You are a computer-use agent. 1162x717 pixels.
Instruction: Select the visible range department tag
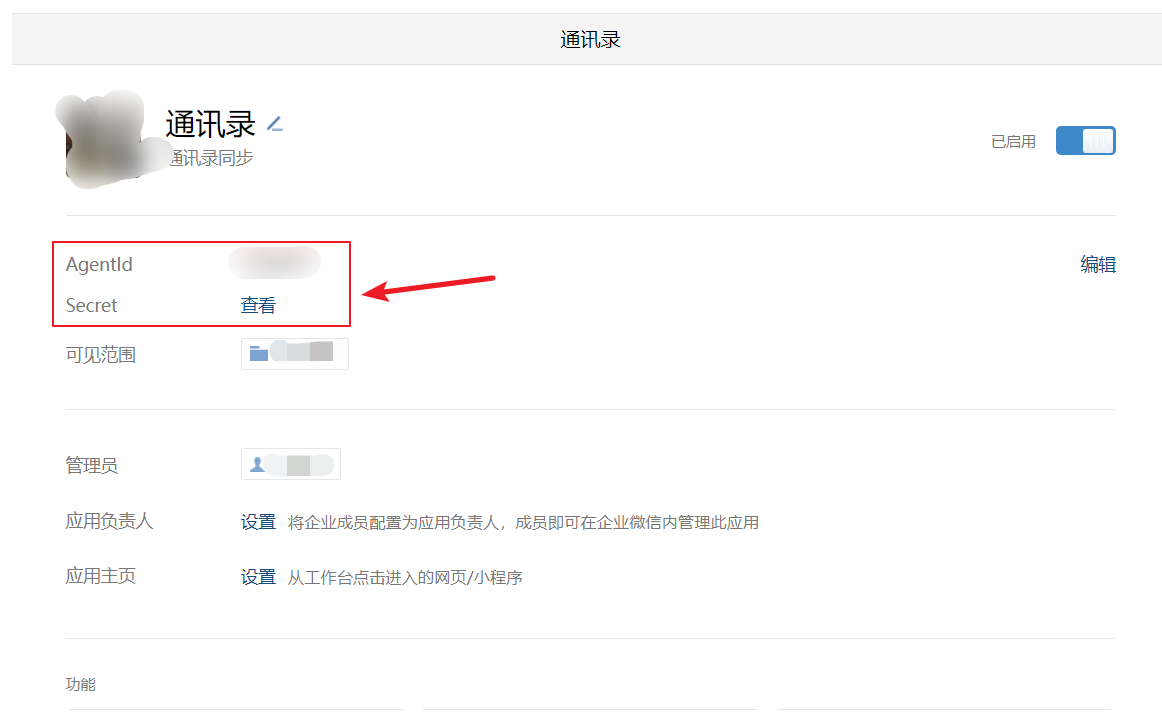click(294, 354)
